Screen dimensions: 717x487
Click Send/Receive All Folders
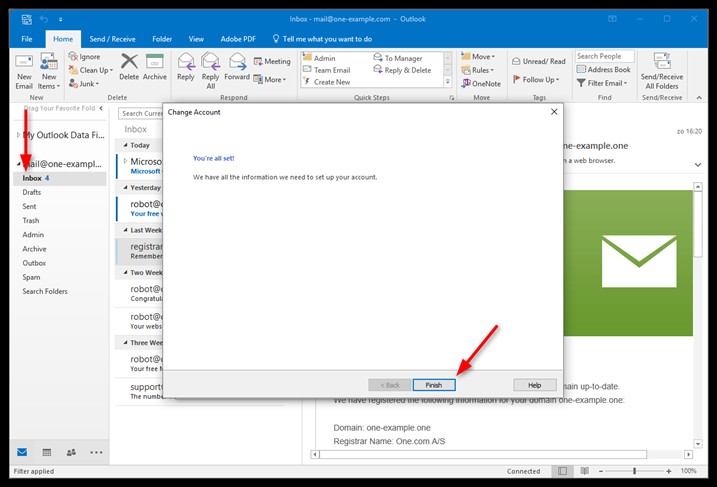[662, 71]
